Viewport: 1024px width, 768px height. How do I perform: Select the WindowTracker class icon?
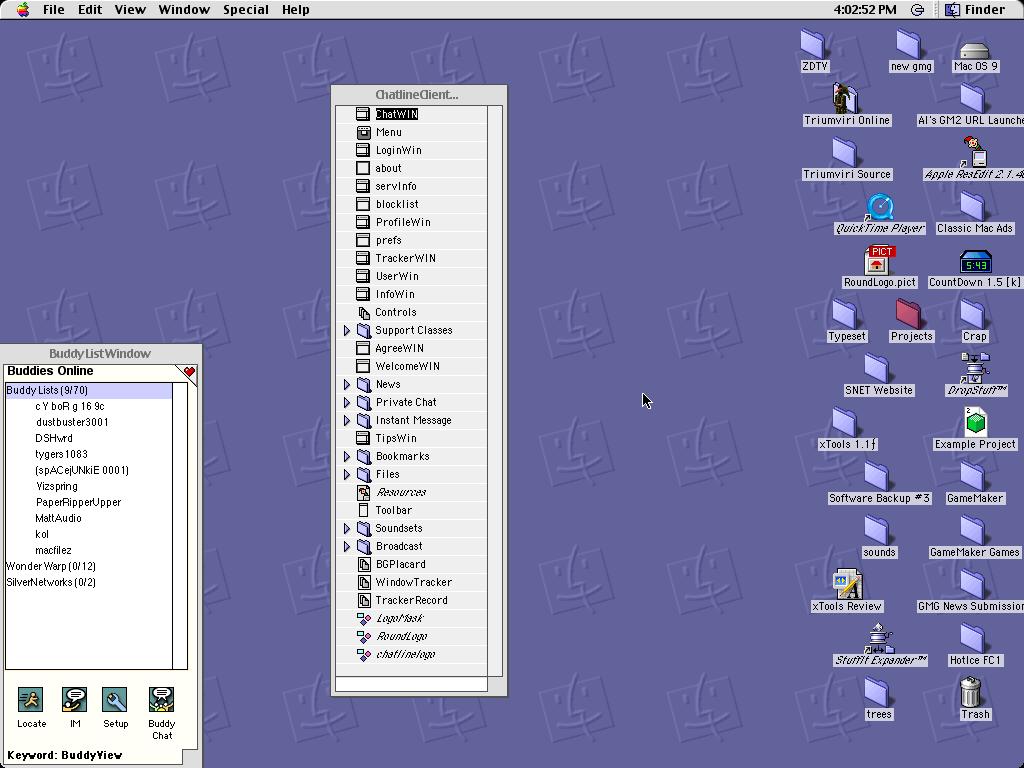click(x=364, y=582)
